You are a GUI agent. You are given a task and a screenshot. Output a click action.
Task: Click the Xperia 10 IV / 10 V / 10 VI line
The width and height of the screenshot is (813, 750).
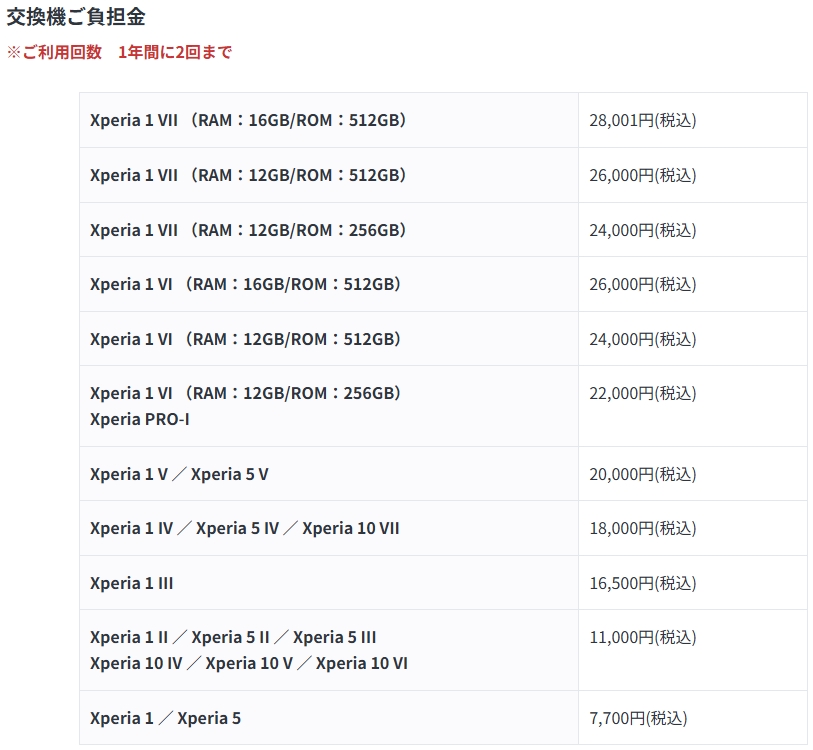point(248,663)
